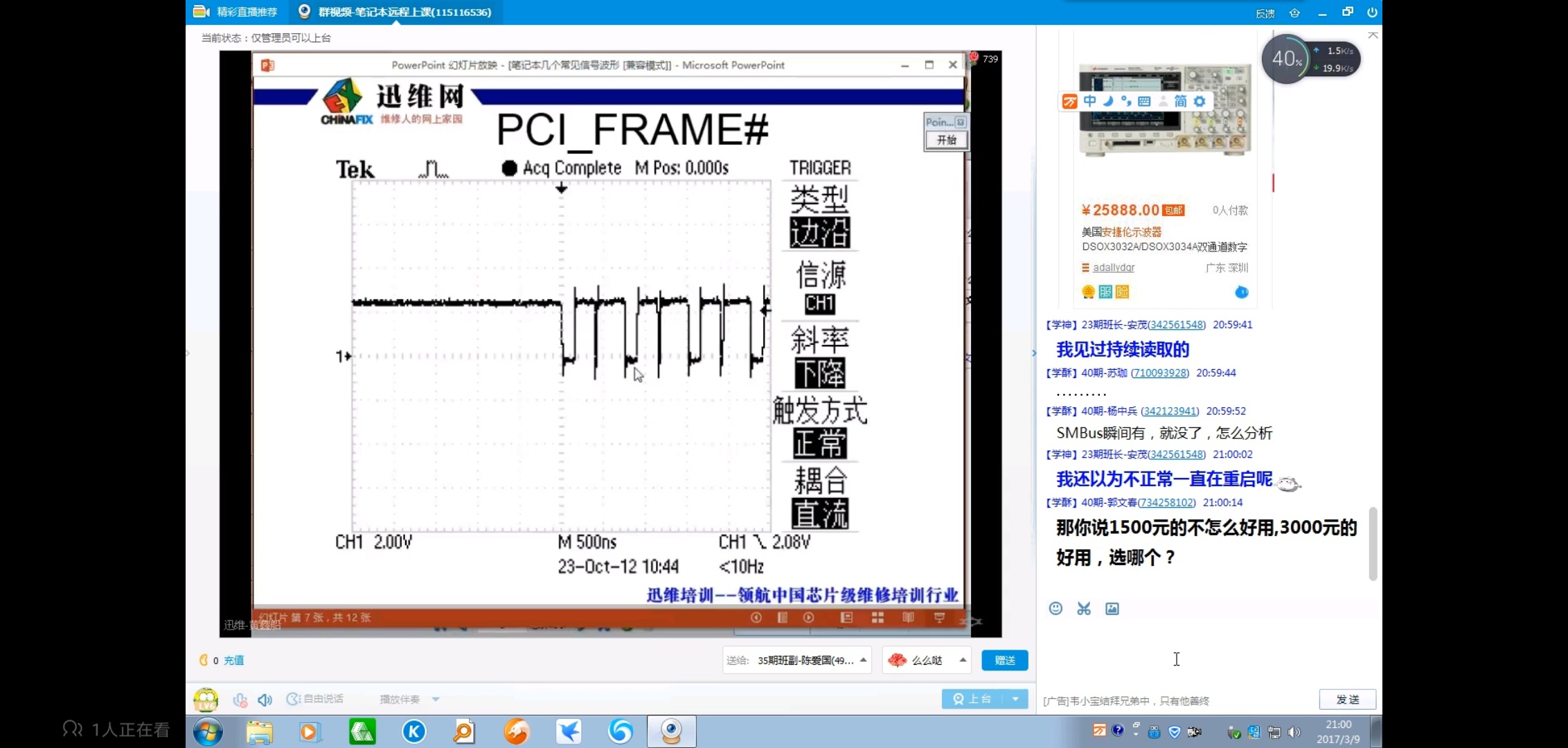Screen dimensions: 1568x748
Task: Click the 上台 go on stage button
Action: pyautogui.click(x=972, y=699)
